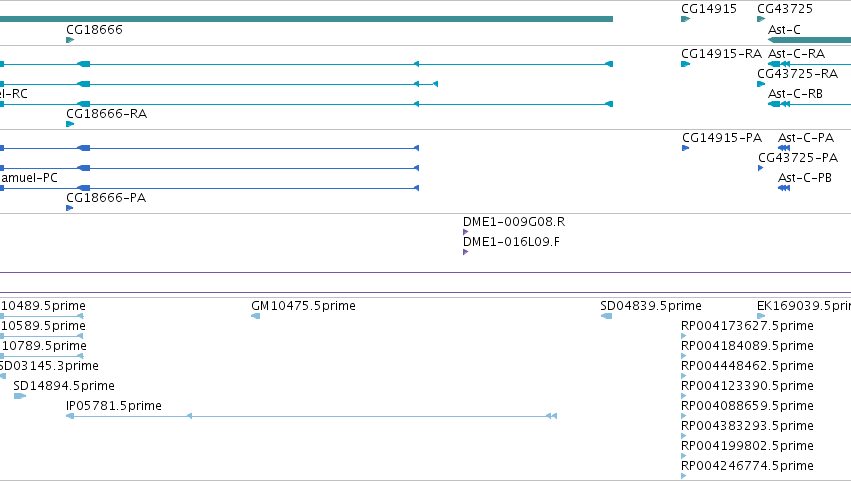Viewport: 851px width, 481px height.
Task: Click the EK169039.5prime EST arrow glyph
Action: coord(761,316)
